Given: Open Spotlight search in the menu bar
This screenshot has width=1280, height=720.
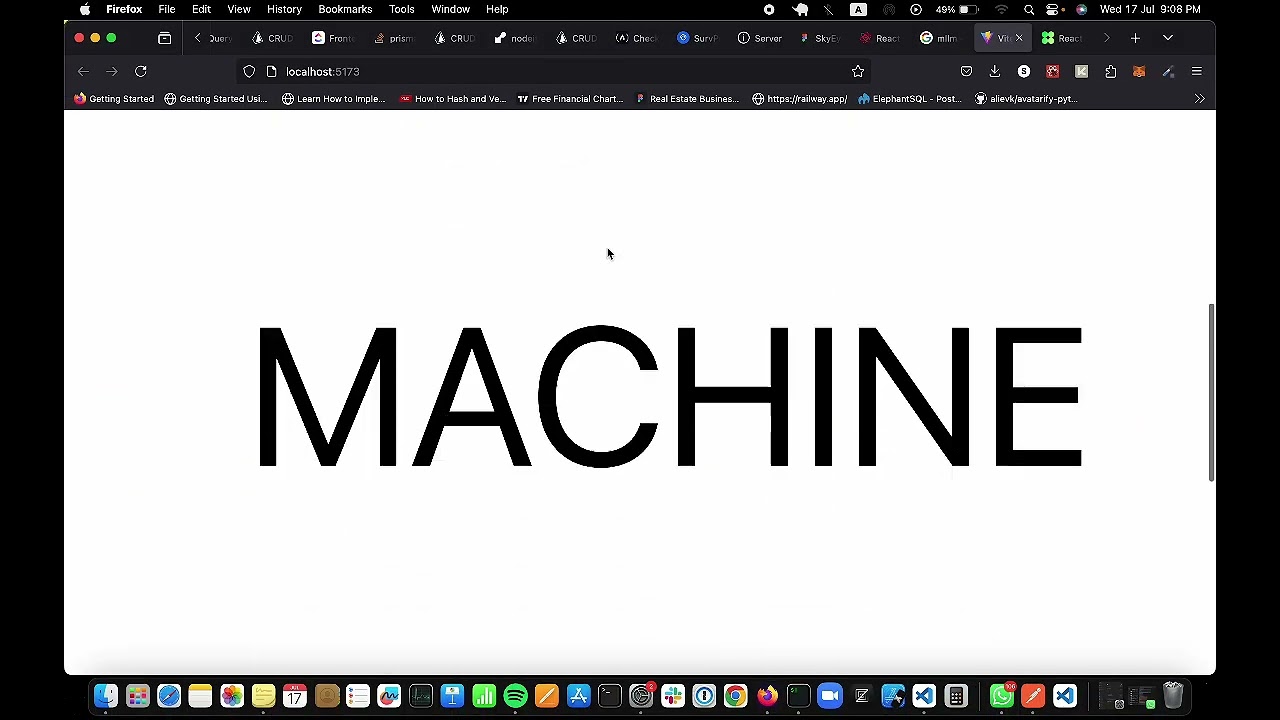Looking at the screenshot, I should 1029,9.
